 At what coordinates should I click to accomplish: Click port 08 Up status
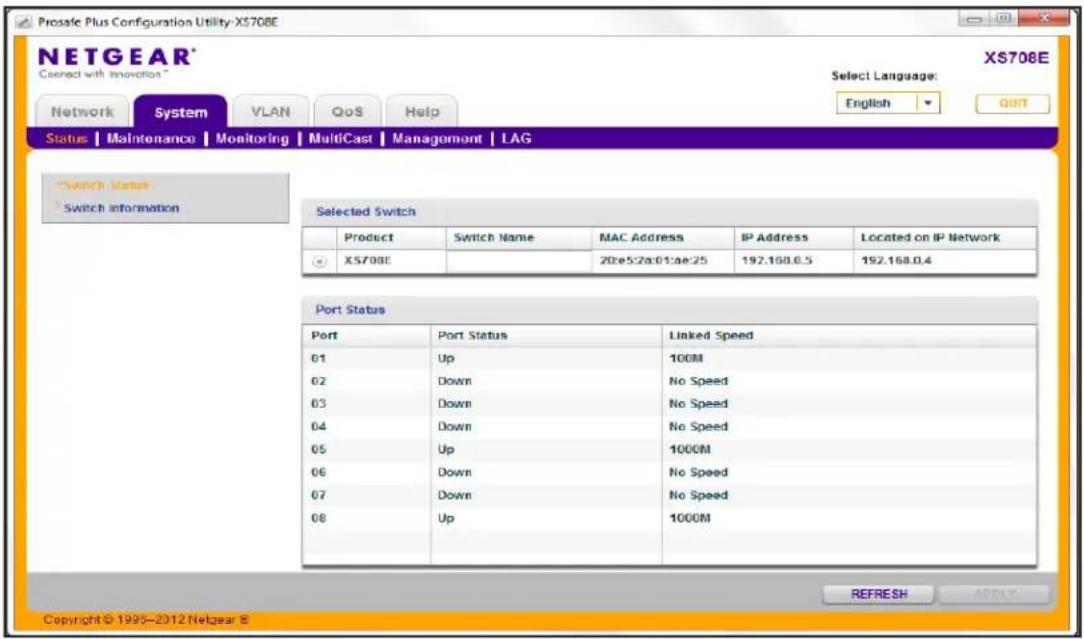(446, 518)
